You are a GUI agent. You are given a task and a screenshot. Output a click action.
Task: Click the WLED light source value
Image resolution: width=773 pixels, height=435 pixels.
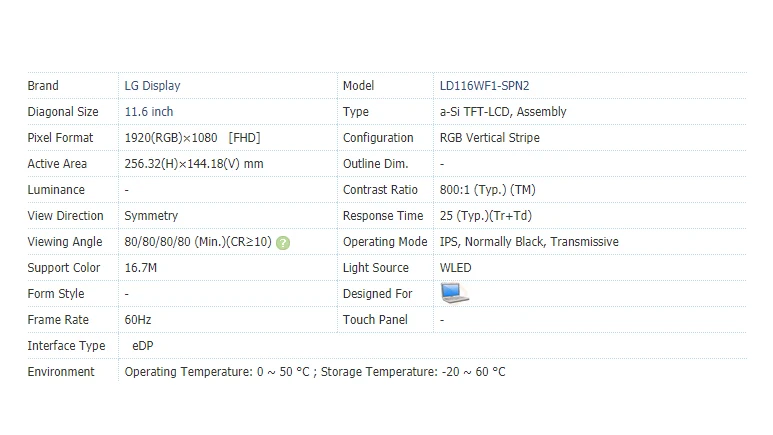pyautogui.click(x=455, y=268)
